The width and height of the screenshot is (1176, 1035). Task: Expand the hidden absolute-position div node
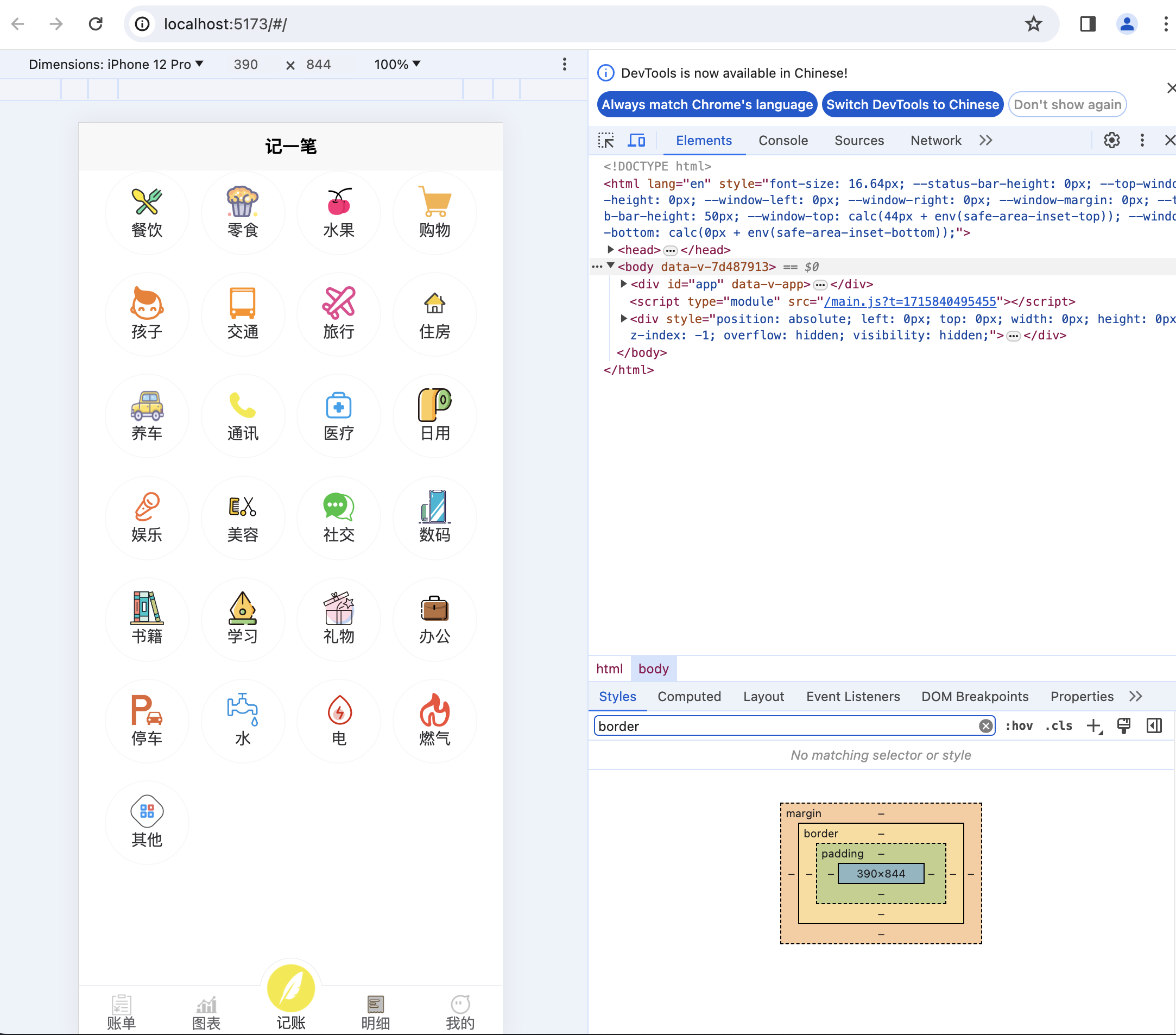point(624,318)
